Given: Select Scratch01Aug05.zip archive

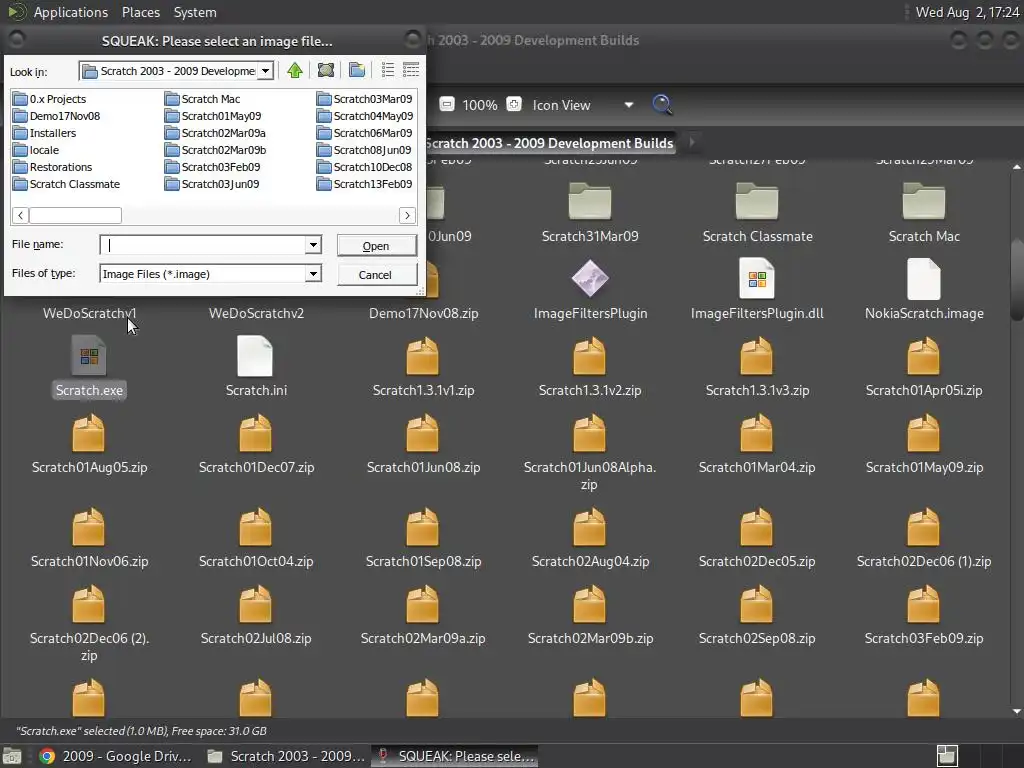Looking at the screenshot, I should 89,443.
